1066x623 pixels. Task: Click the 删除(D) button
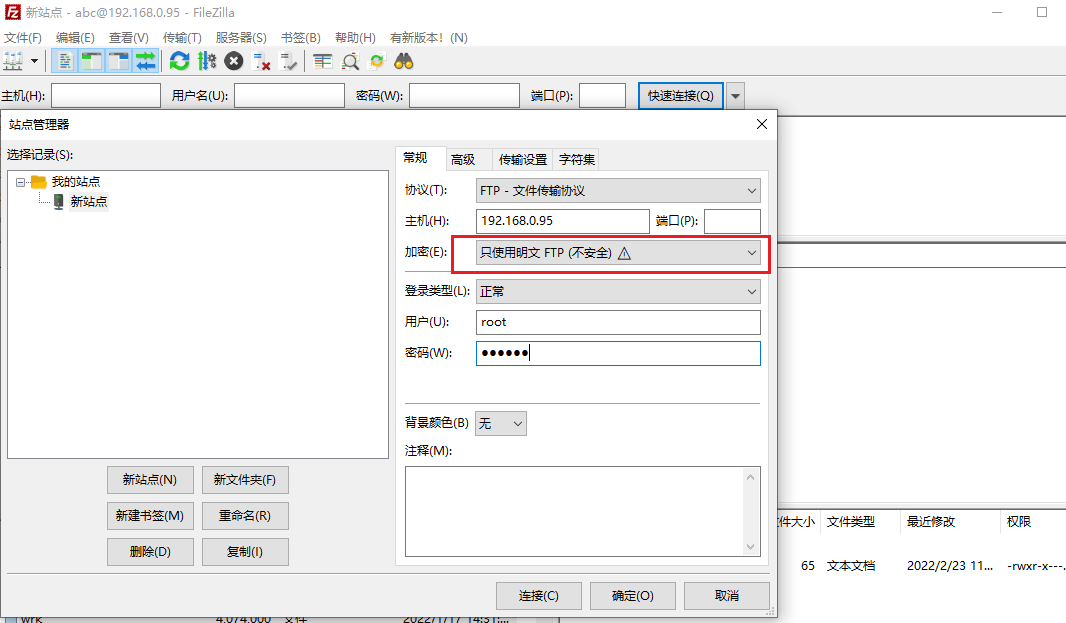coord(150,552)
